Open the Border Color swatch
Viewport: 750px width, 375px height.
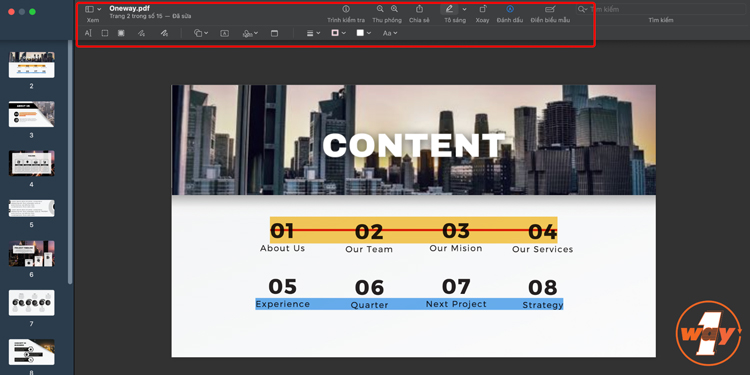(x=338, y=33)
